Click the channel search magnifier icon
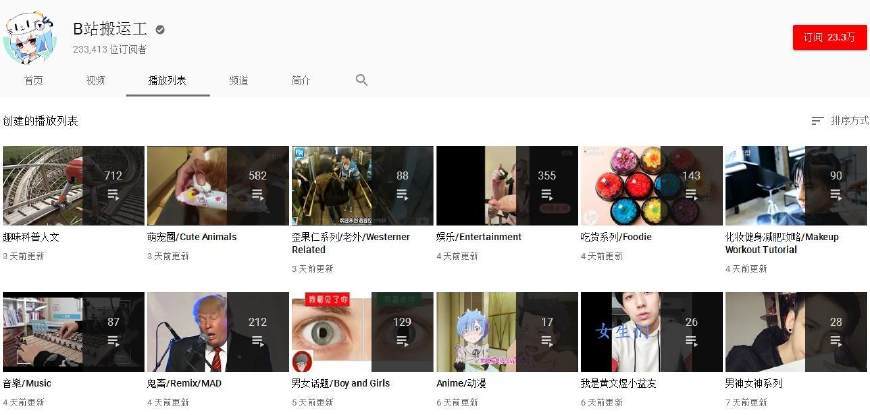 tap(362, 80)
